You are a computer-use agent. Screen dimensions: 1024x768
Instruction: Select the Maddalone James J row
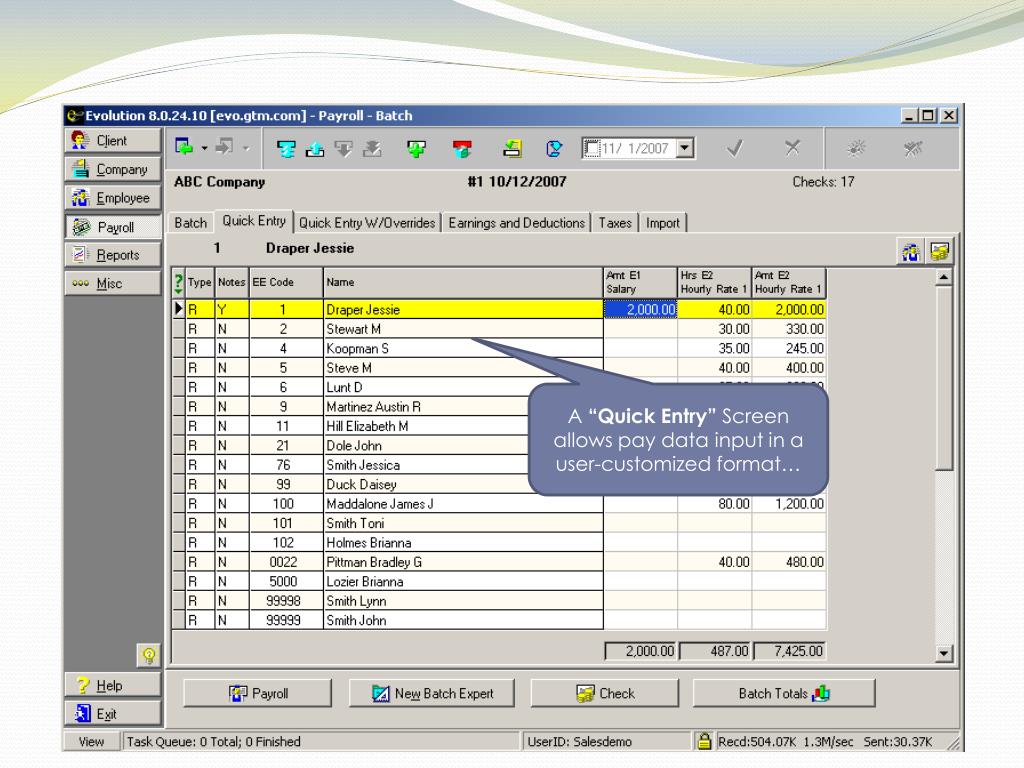point(499,504)
